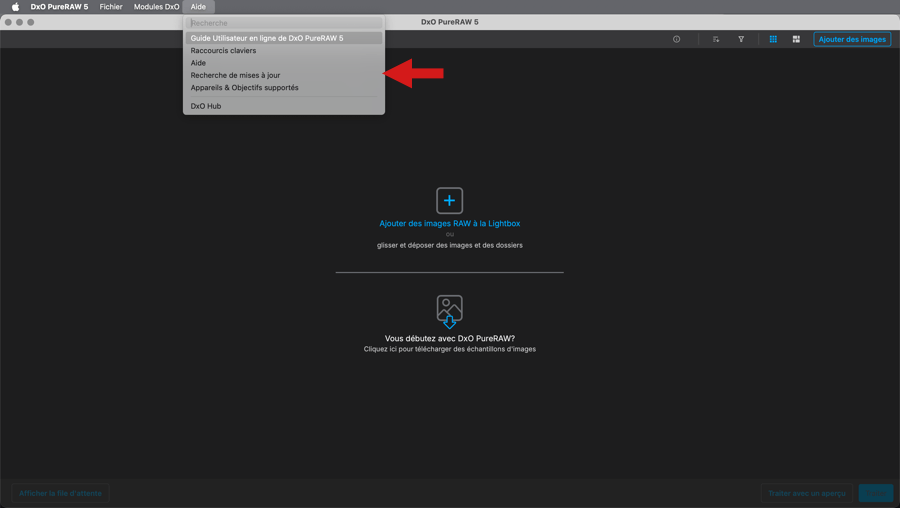900x508 pixels.
Task: Open the Apple menu
Action: 15,7
